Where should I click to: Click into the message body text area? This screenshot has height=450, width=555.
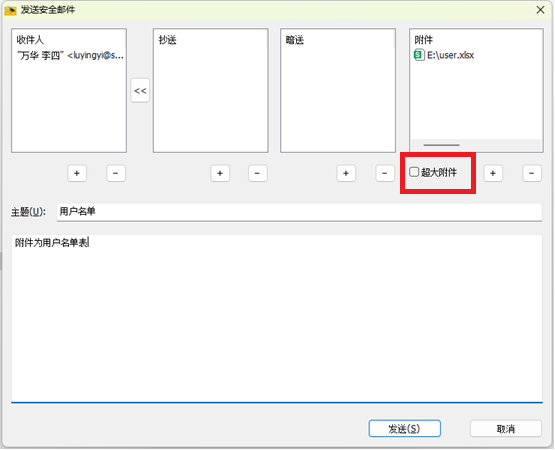[277, 319]
